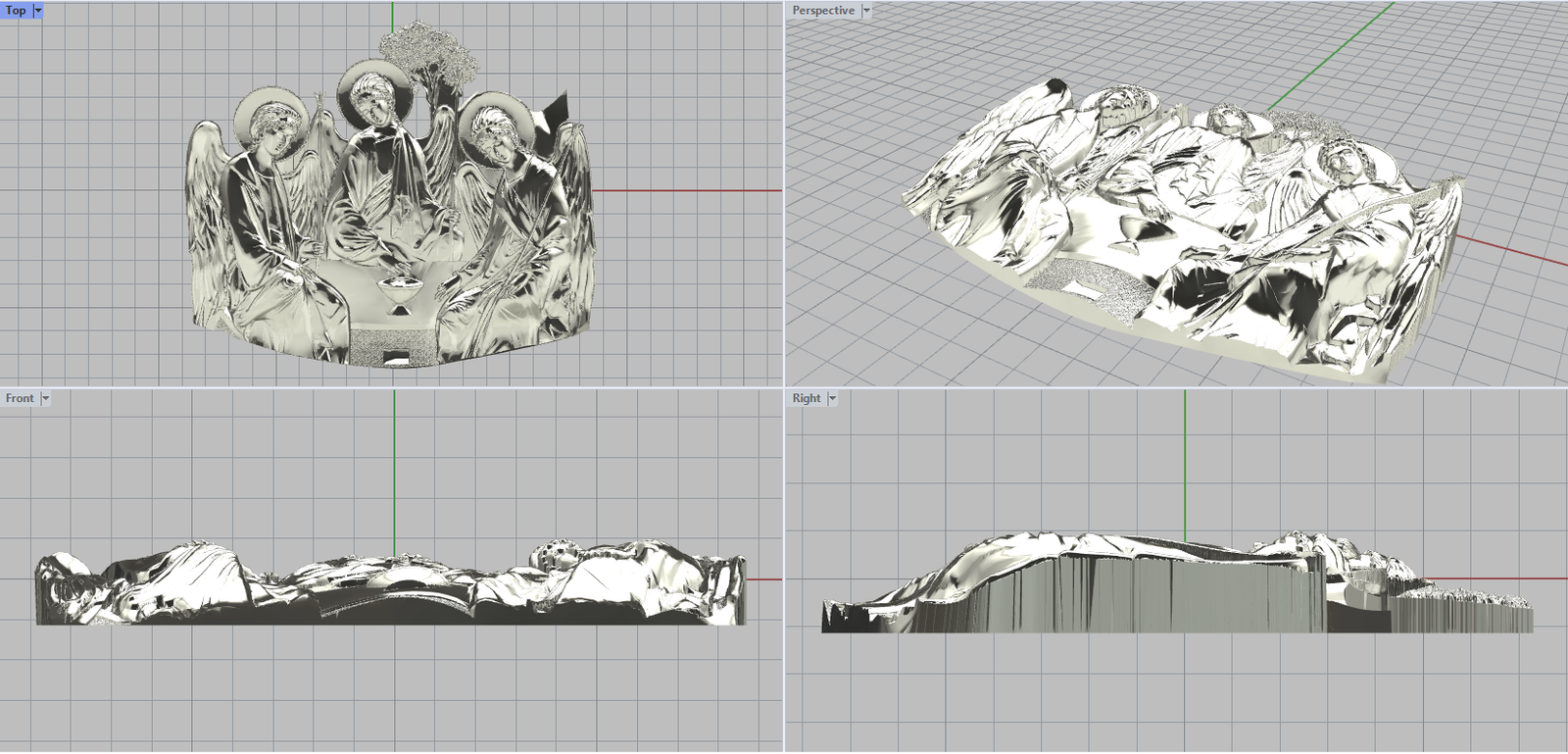Select the Right viewport title label
Image resolution: width=1568 pixels, height=754 pixels.
[807, 398]
